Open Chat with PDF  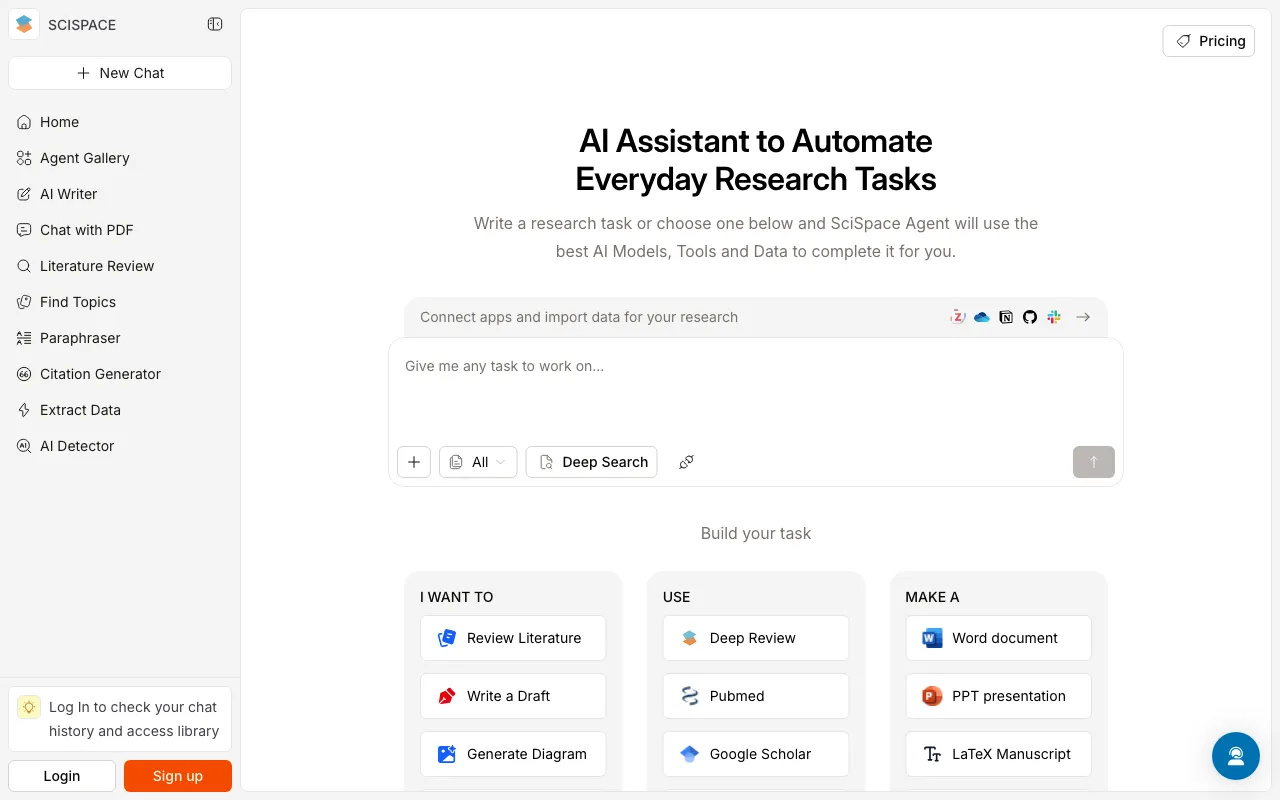coord(120,230)
